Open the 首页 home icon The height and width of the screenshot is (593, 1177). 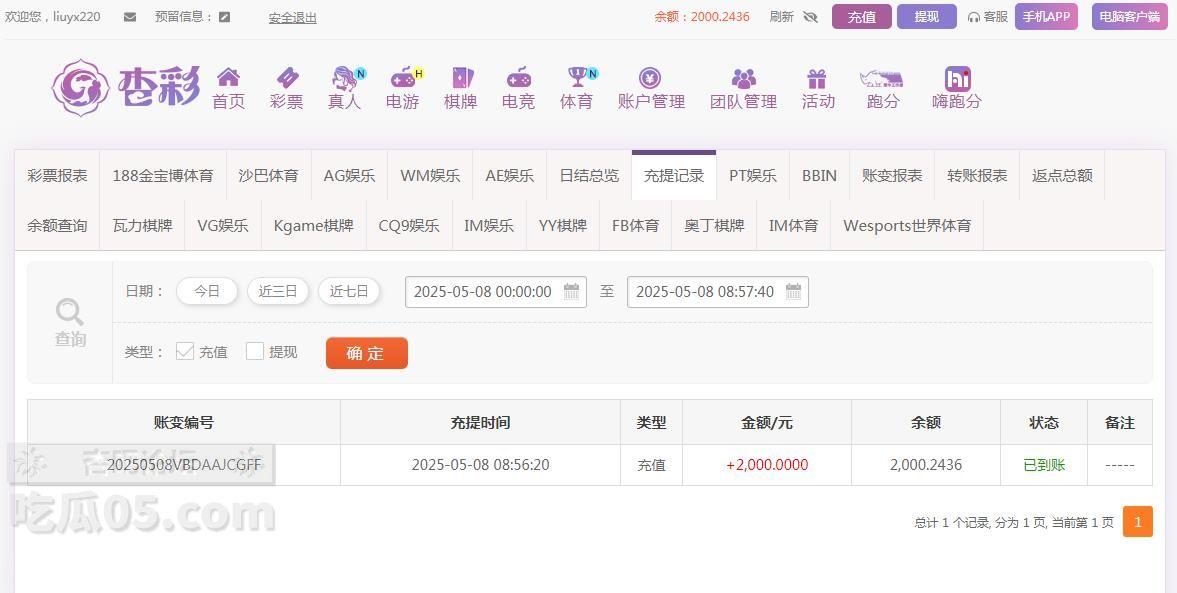228,77
